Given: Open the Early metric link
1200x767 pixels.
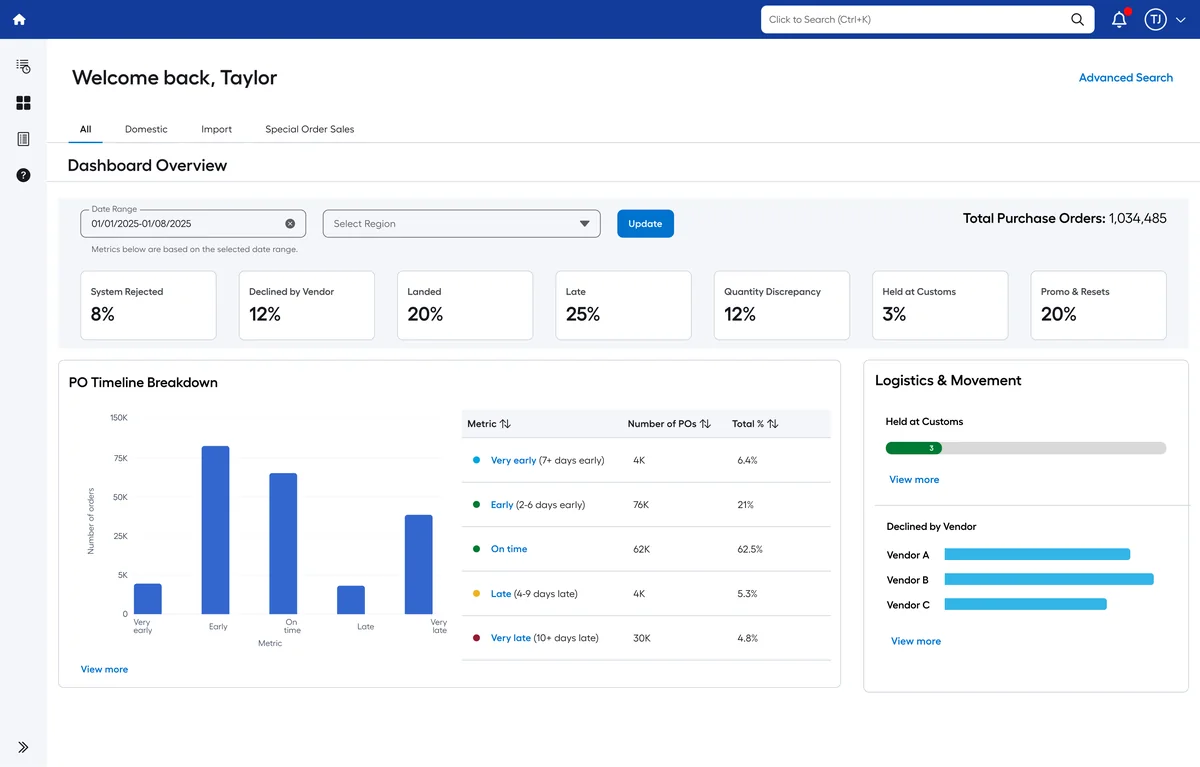Looking at the screenshot, I should point(502,505).
